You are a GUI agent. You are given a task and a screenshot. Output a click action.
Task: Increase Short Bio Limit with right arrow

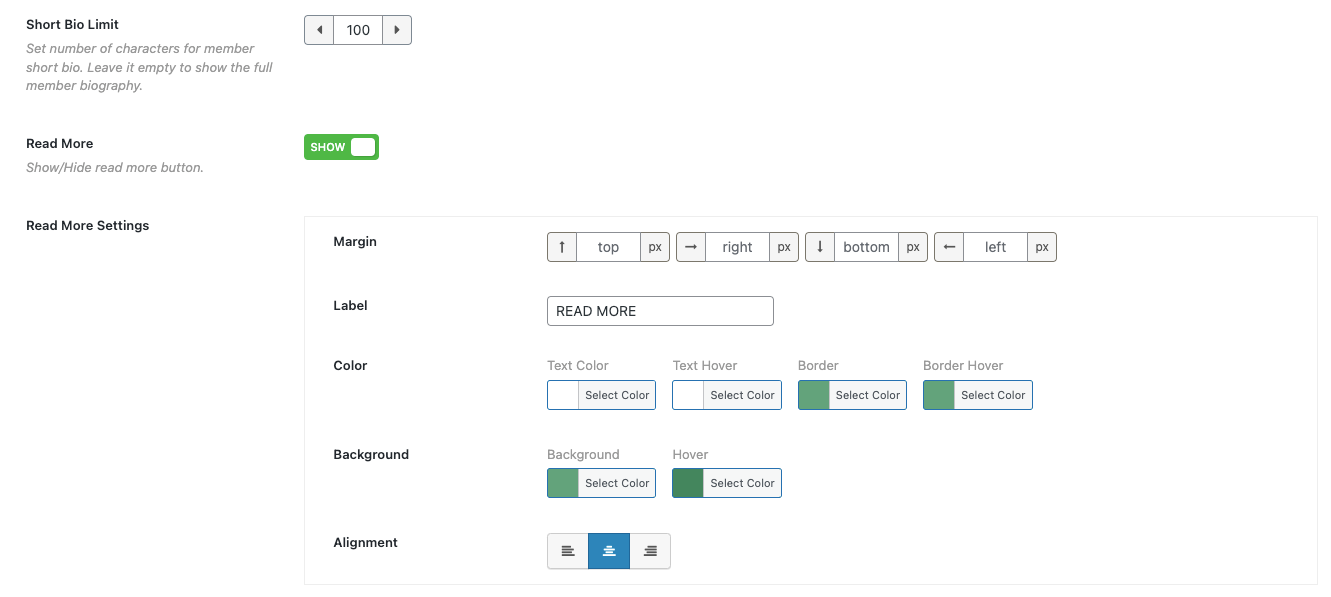click(x=397, y=30)
